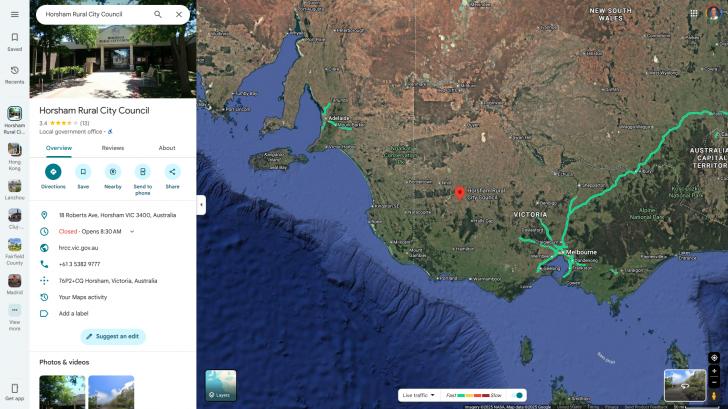Show your current location on map
Viewport: 728px width, 409px height.
[x=714, y=357]
